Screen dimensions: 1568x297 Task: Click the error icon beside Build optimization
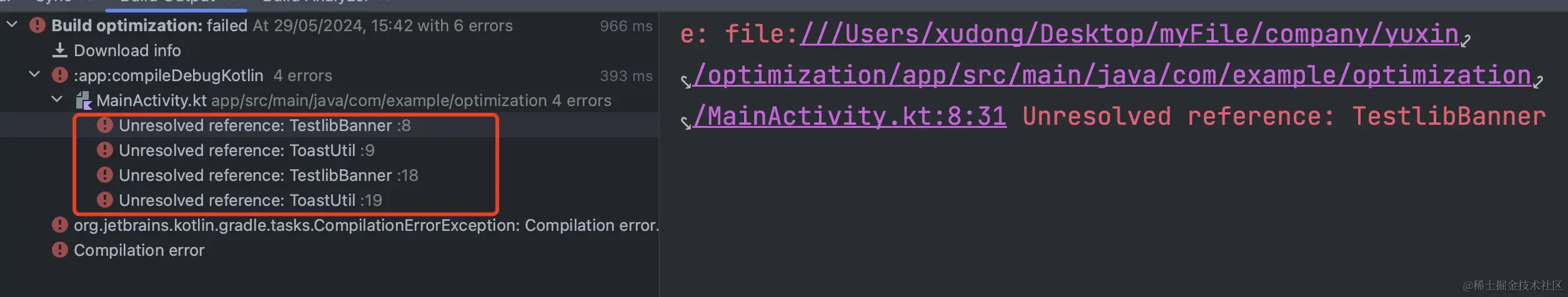point(37,25)
